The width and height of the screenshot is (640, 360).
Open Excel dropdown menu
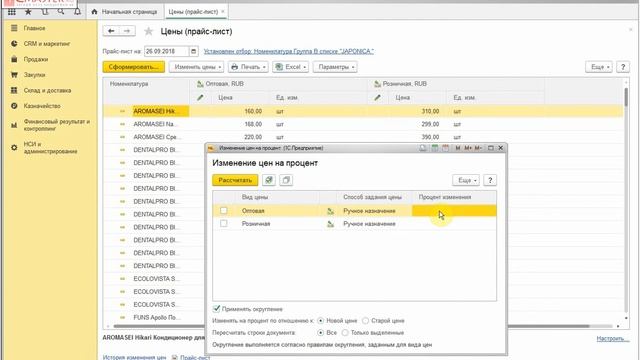291,67
